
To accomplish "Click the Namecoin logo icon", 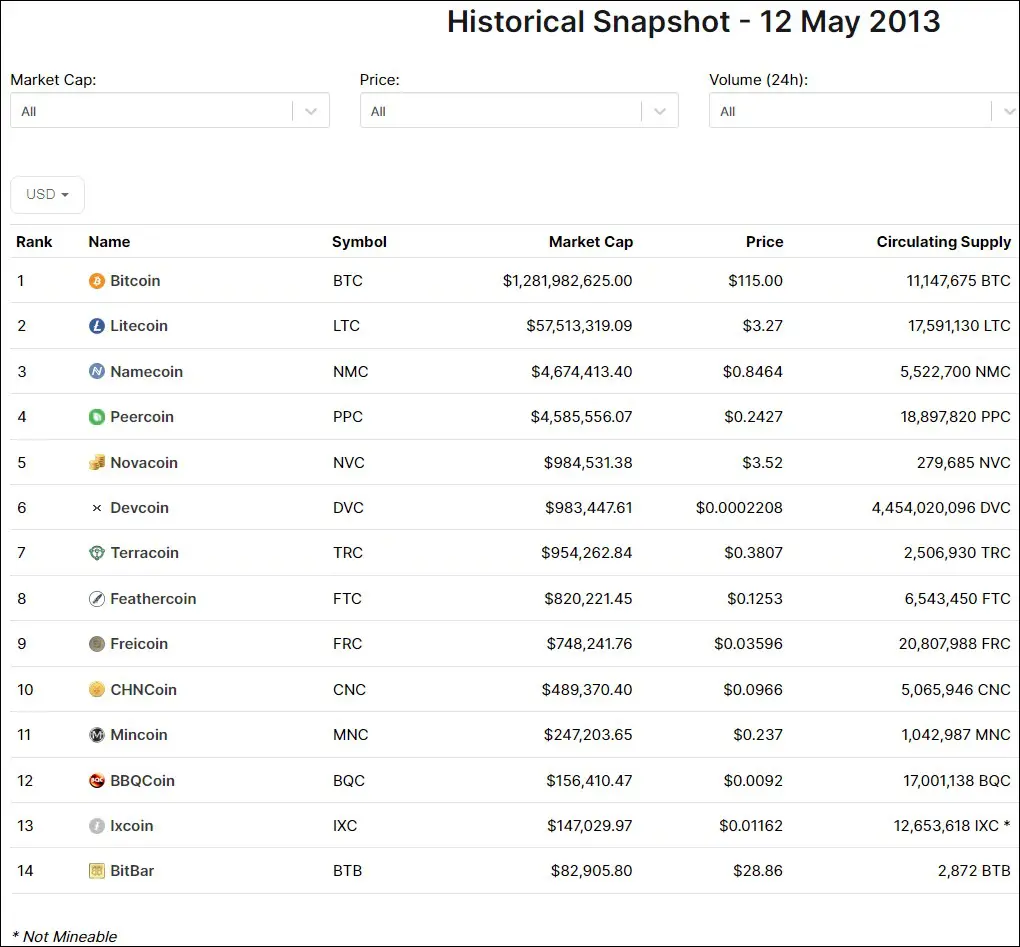I will point(96,371).
